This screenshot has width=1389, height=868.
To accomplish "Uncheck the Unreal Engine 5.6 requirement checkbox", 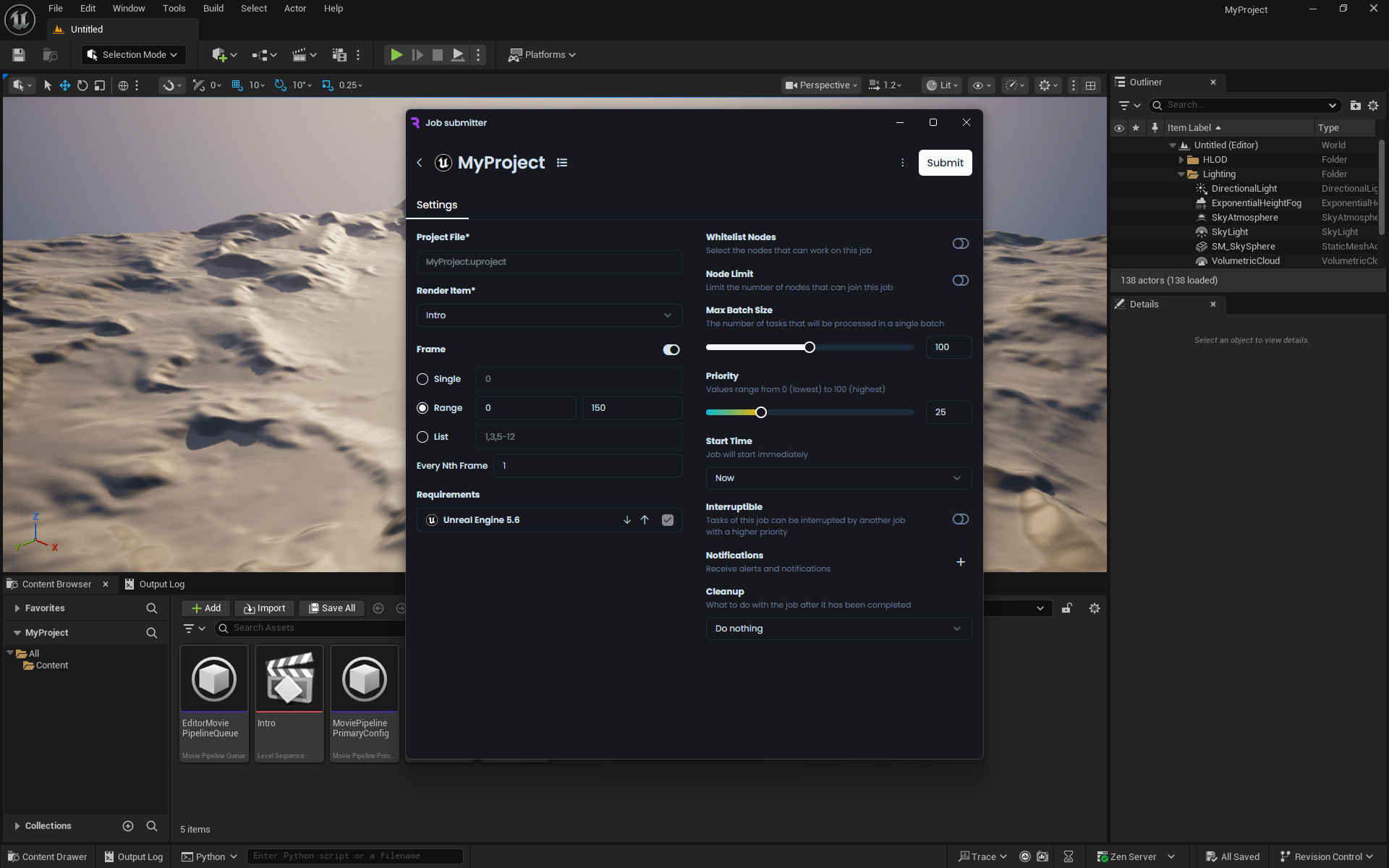I will tap(668, 520).
